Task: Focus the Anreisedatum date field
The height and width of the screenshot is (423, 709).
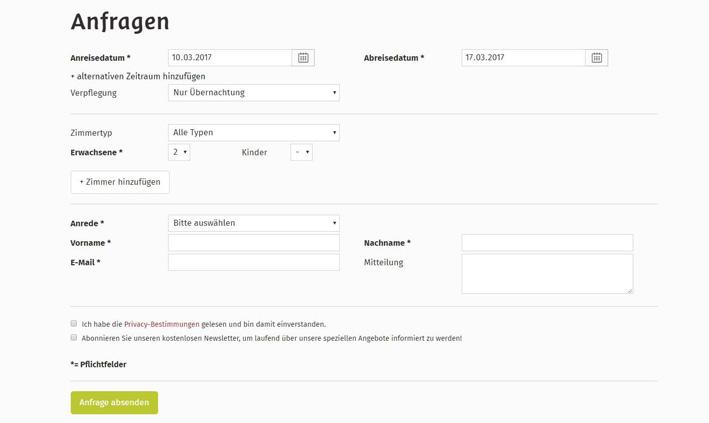Action: [x=230, y=57]
